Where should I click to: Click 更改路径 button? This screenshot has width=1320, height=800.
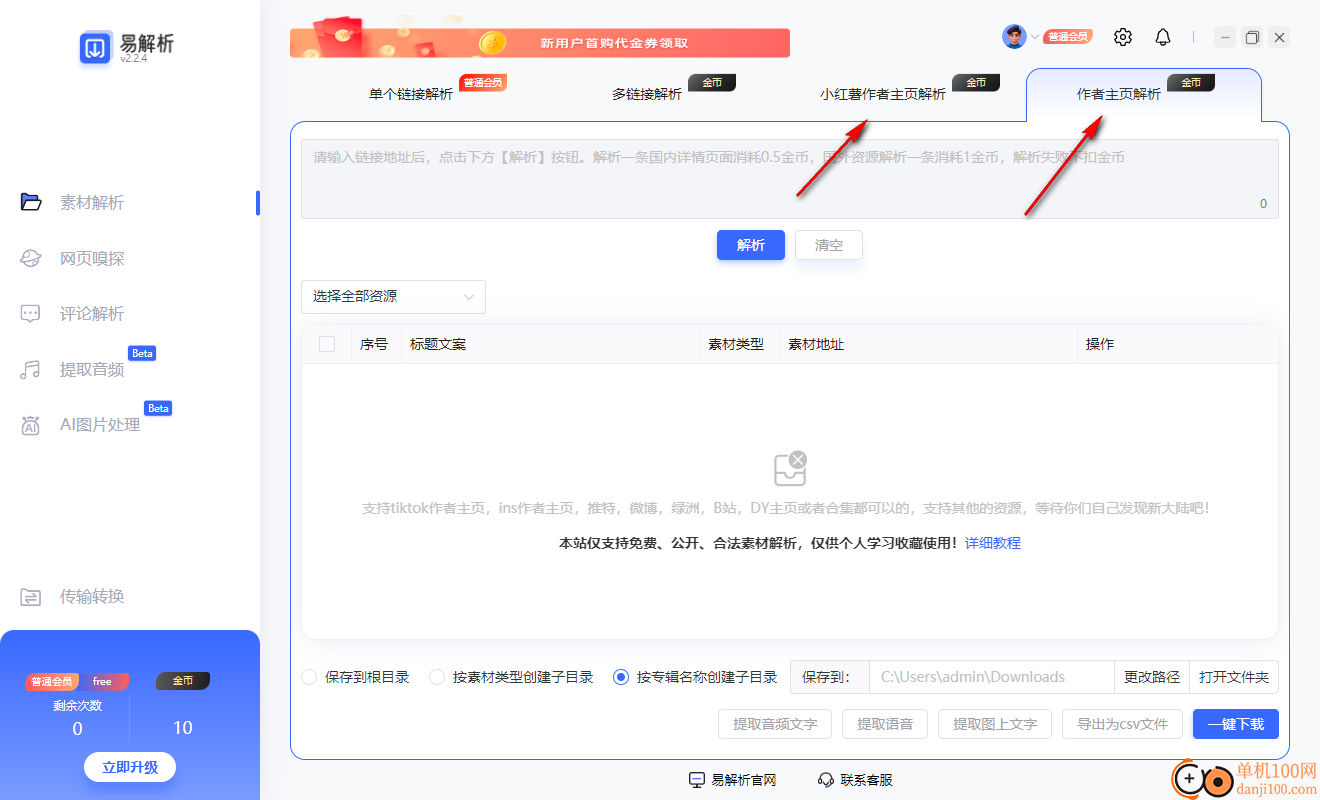click(1152, 677)
